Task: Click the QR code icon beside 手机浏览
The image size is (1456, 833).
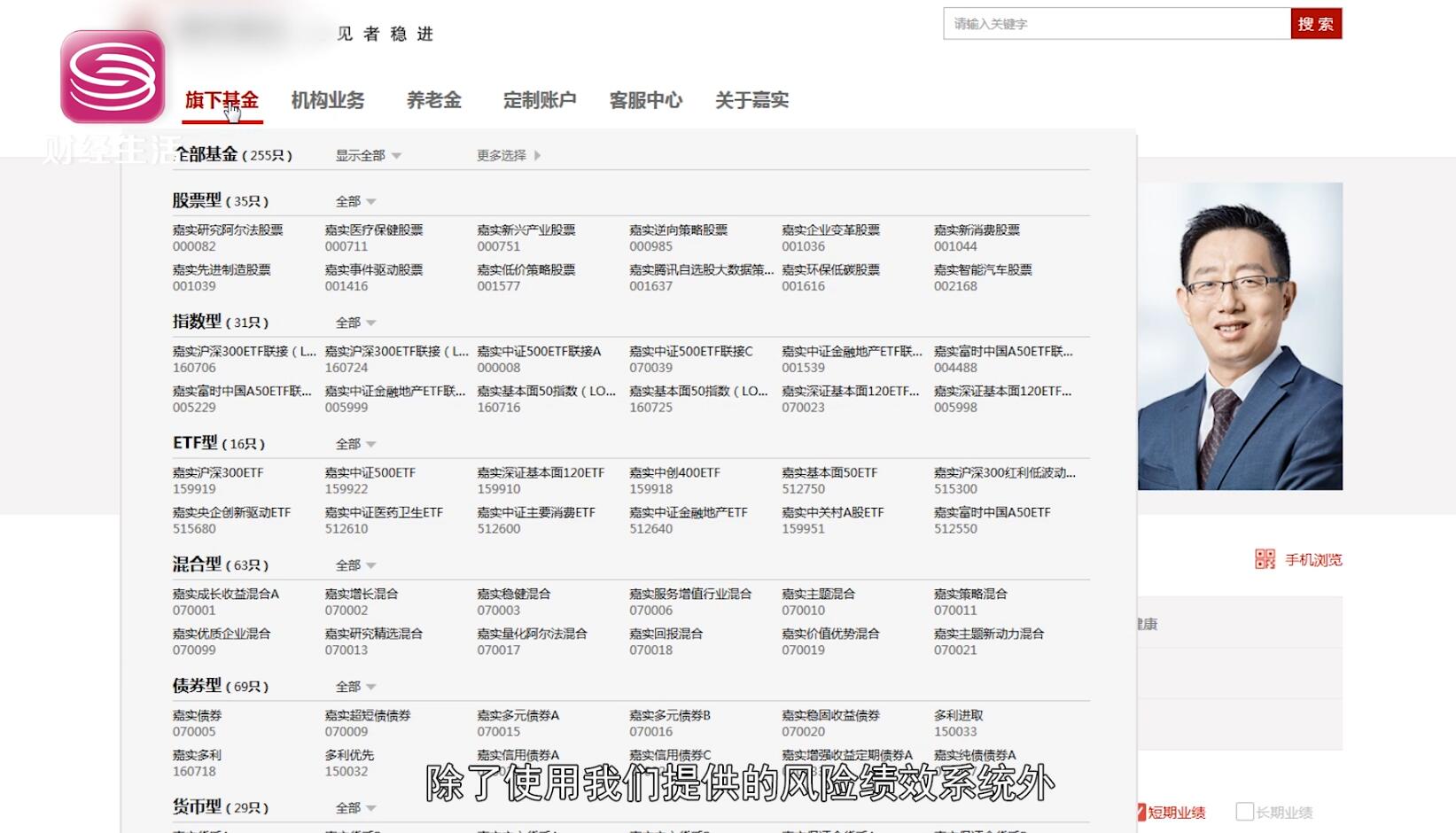Action: 1265,558
